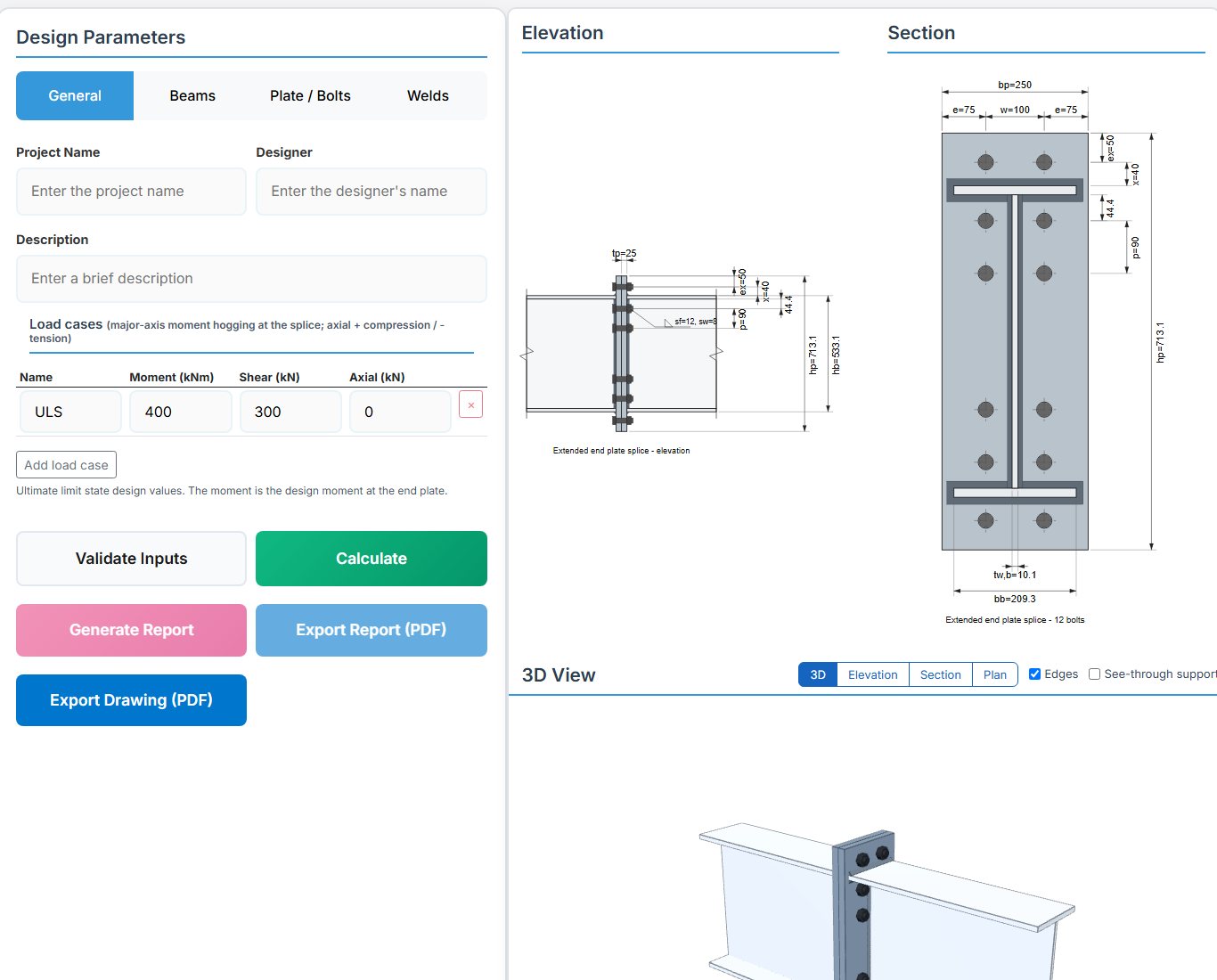Click Export Report (PDF)
This screenshot has width=1217, height=980.
372,630
